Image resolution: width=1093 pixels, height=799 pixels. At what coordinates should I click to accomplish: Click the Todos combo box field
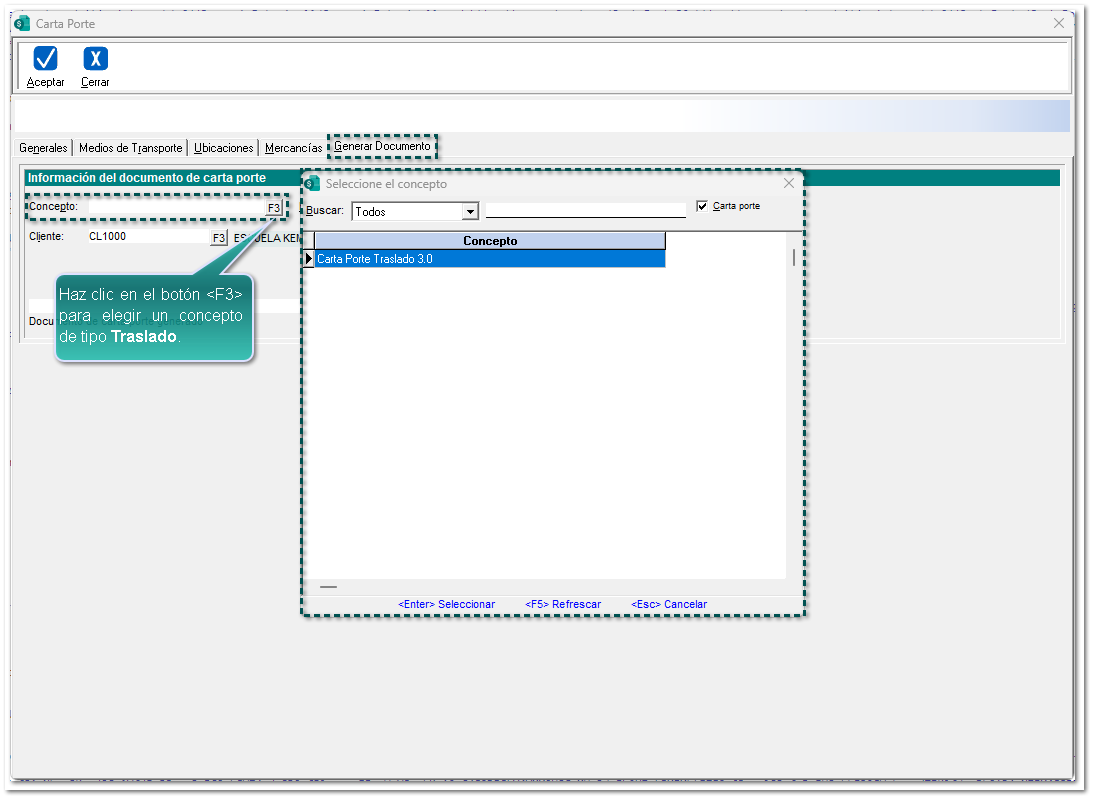[x=406, y=212]
